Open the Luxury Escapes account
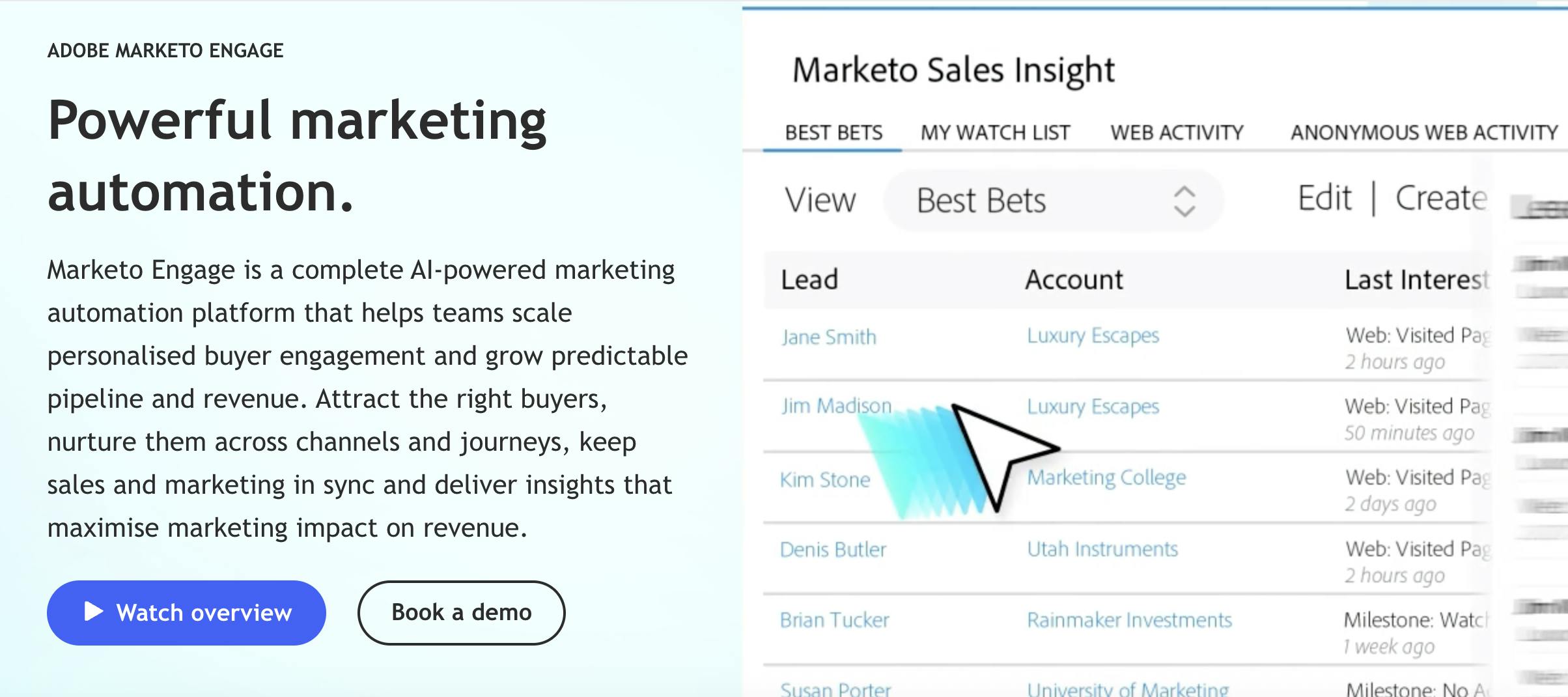 (x=1093, y=336)
